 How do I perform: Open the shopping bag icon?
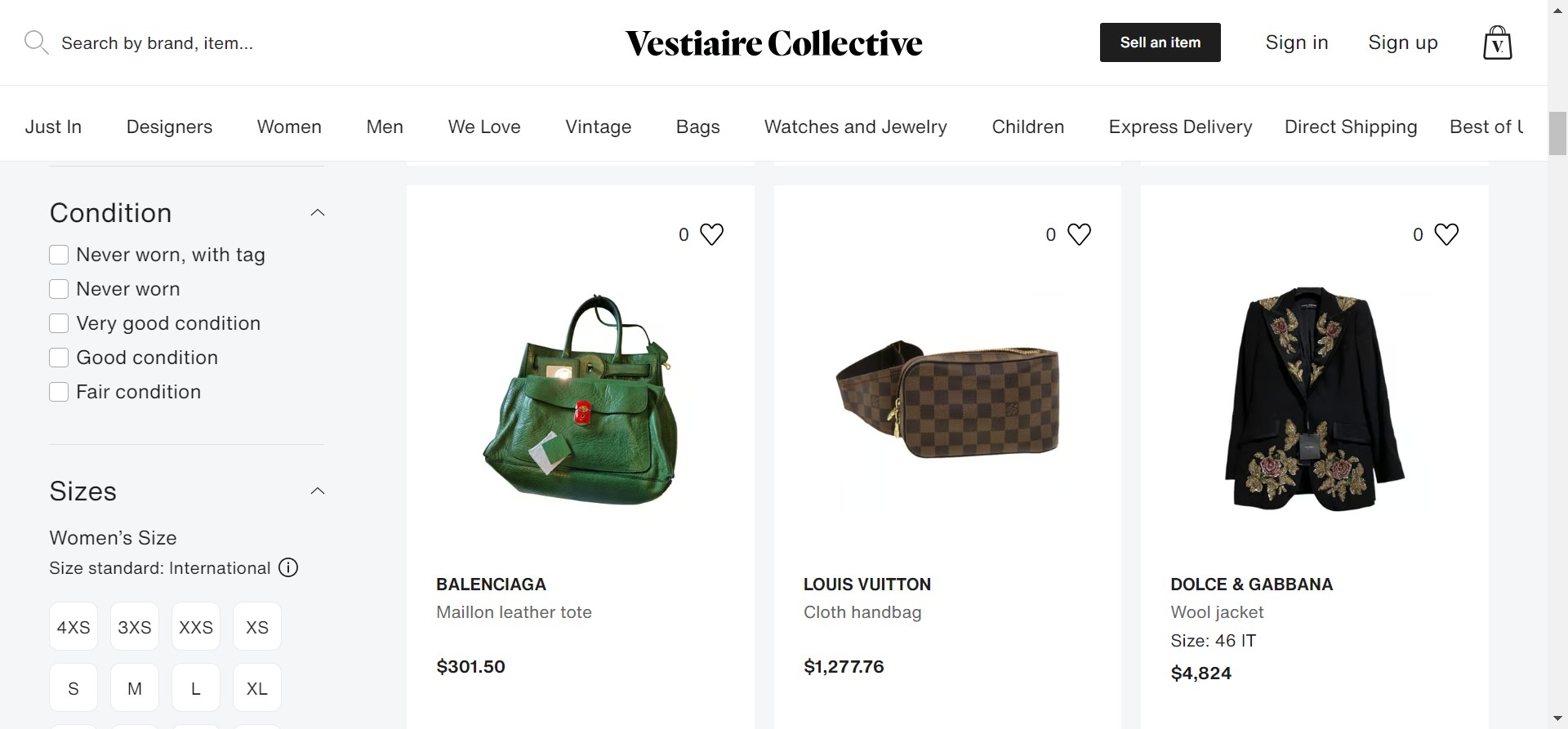1497,42
